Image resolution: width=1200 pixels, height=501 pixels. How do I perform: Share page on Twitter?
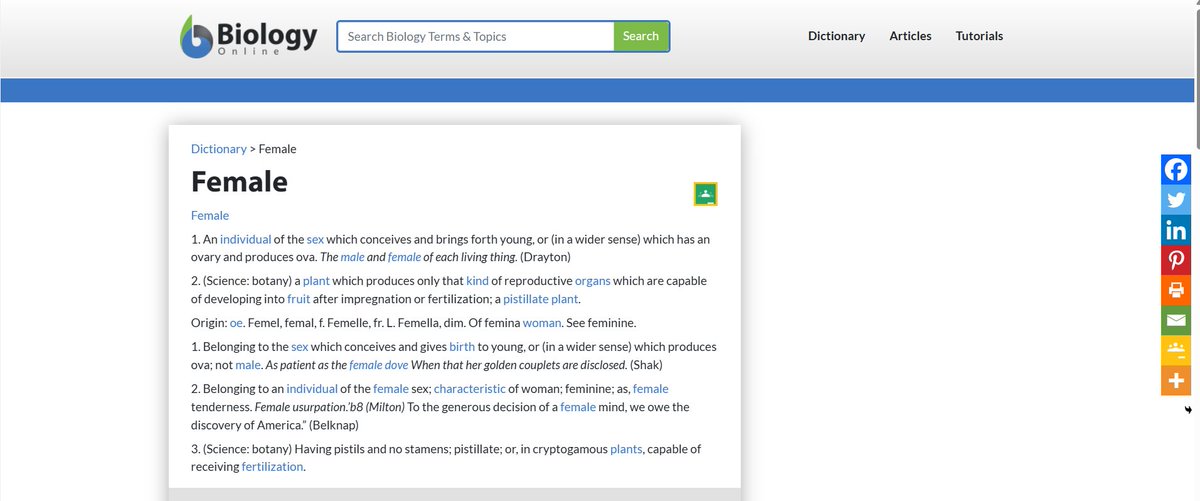click(x=1176, y=199)
